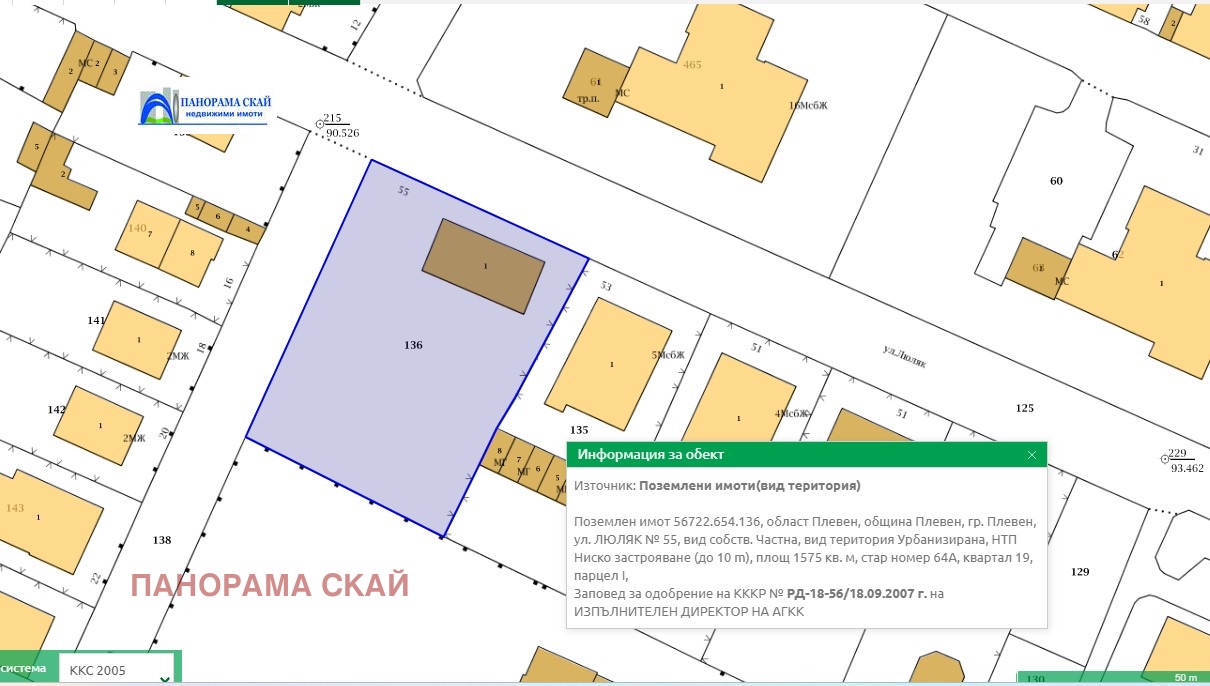Click the ул. Люляк street label

click(904, 357)
